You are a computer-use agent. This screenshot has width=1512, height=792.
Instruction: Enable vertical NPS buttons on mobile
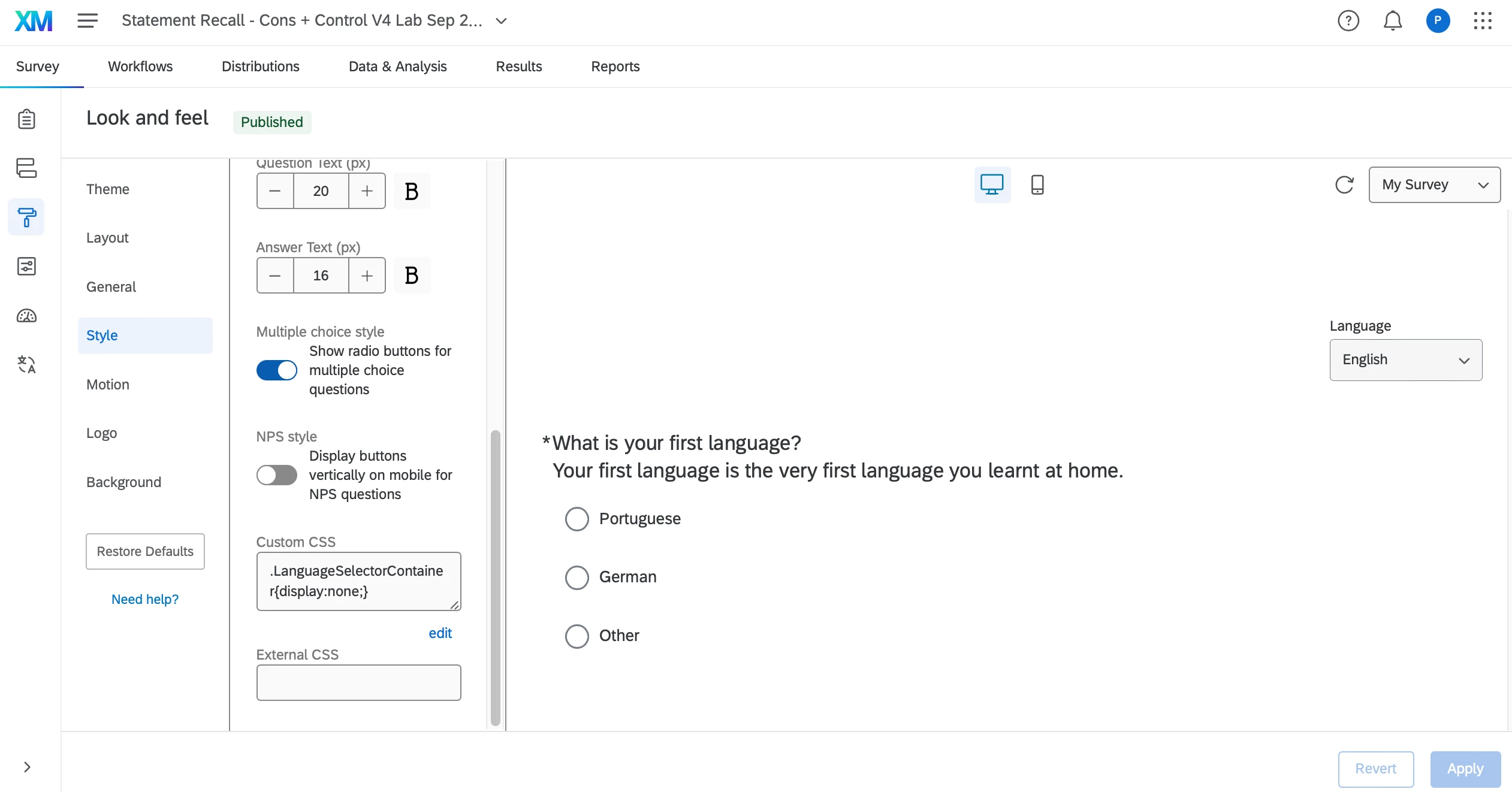click(277, 475)
